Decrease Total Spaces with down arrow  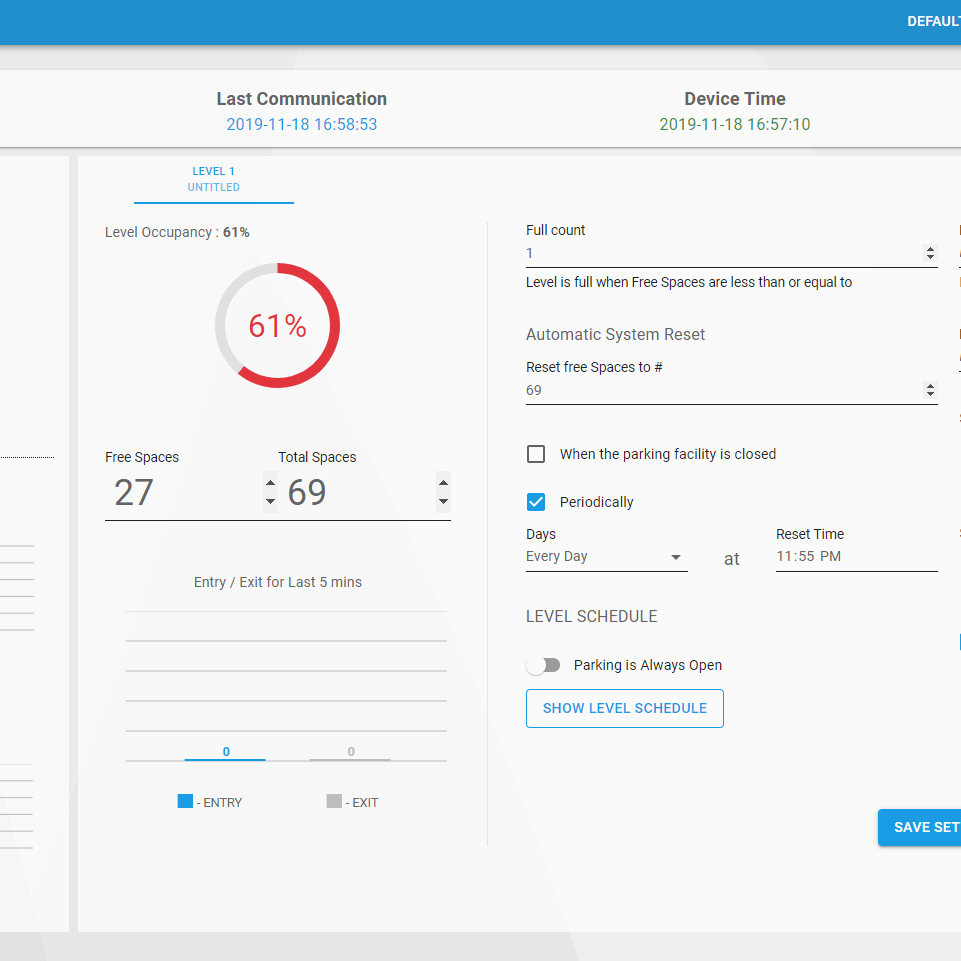click(x=443, y=502)
